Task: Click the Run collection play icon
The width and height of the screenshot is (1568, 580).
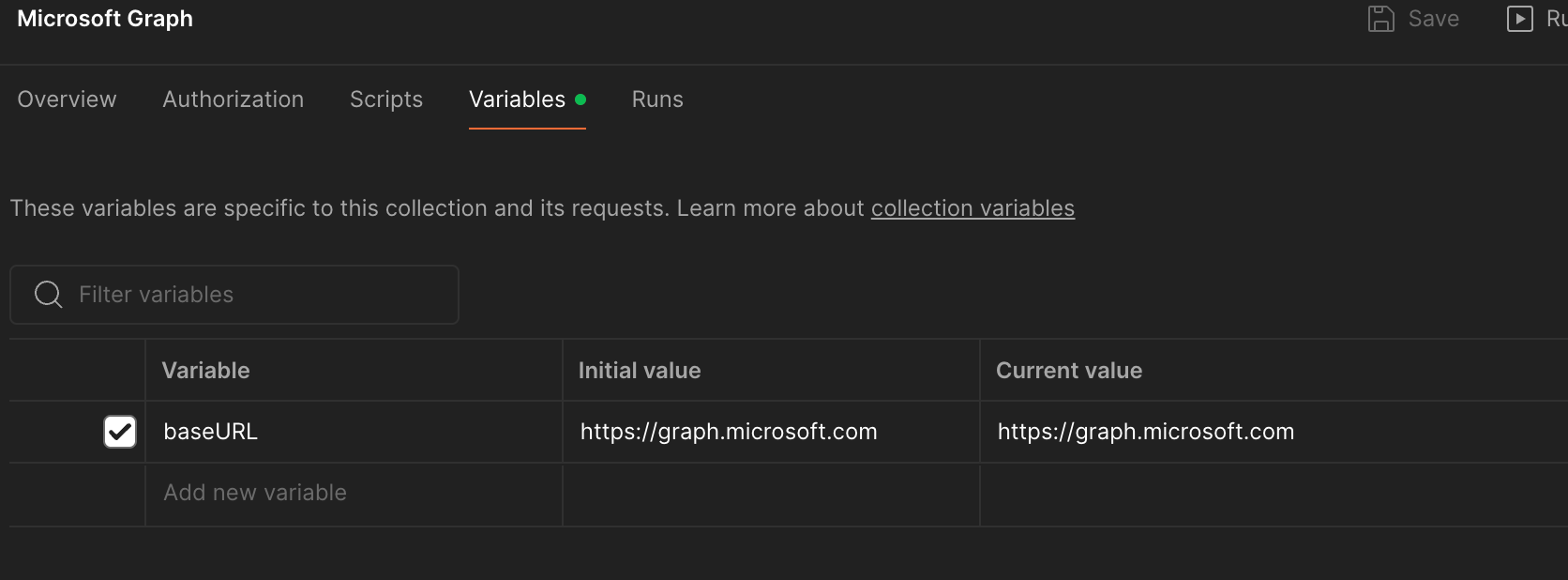Action: pyautogui.click(x=1519, y=19)
